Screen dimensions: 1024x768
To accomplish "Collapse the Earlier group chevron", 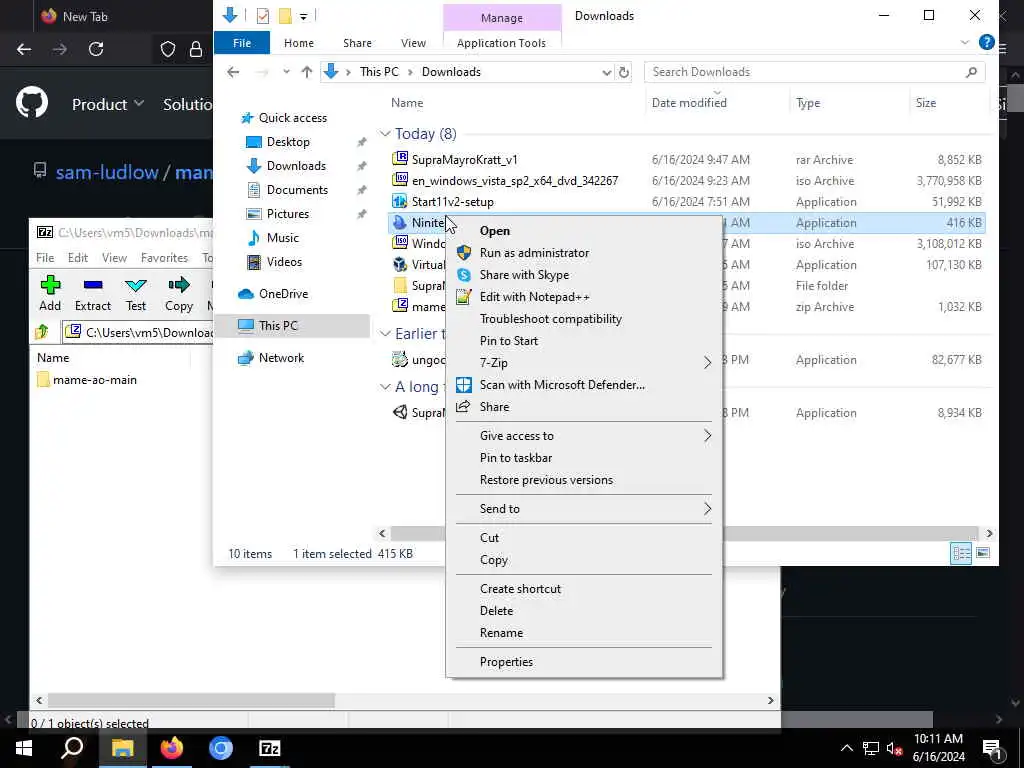I will pos(385,334).
